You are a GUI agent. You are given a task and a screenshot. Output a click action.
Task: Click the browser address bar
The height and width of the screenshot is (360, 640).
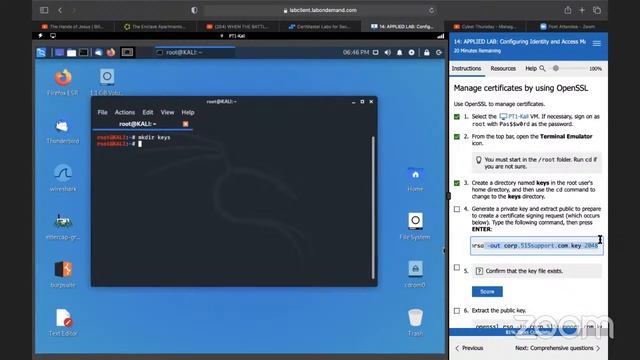320,10
